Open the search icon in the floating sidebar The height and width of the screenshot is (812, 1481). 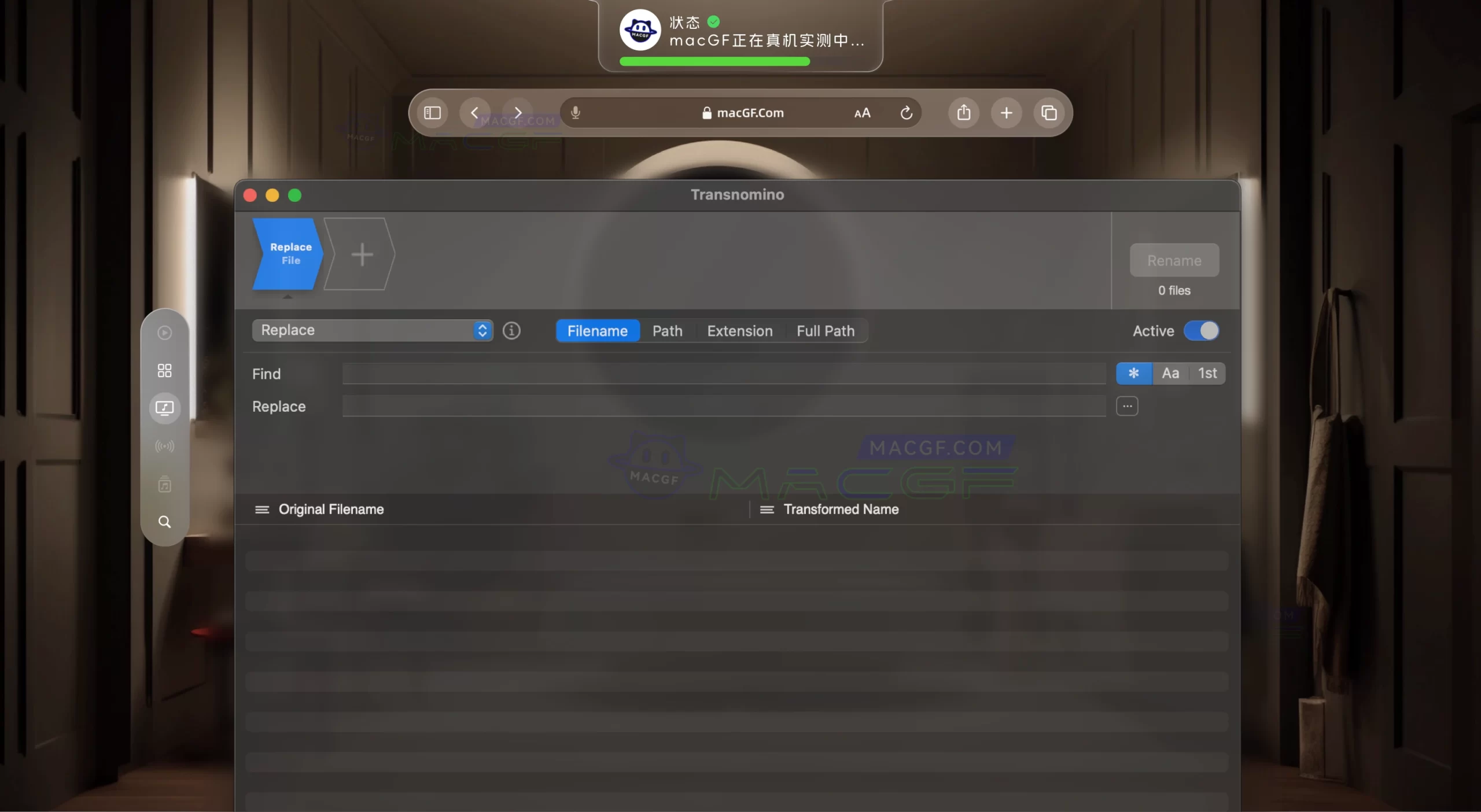click(164, 522)
